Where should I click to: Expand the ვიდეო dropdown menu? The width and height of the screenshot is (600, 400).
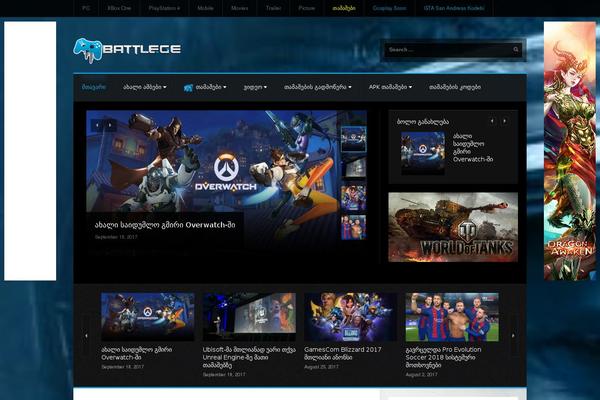tap(255, 87)
